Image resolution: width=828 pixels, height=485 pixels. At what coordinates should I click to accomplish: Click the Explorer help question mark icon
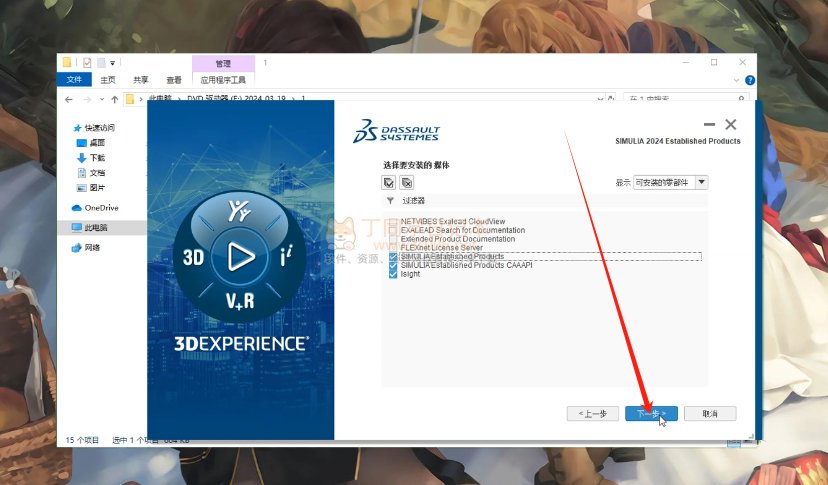click(750, 80)
